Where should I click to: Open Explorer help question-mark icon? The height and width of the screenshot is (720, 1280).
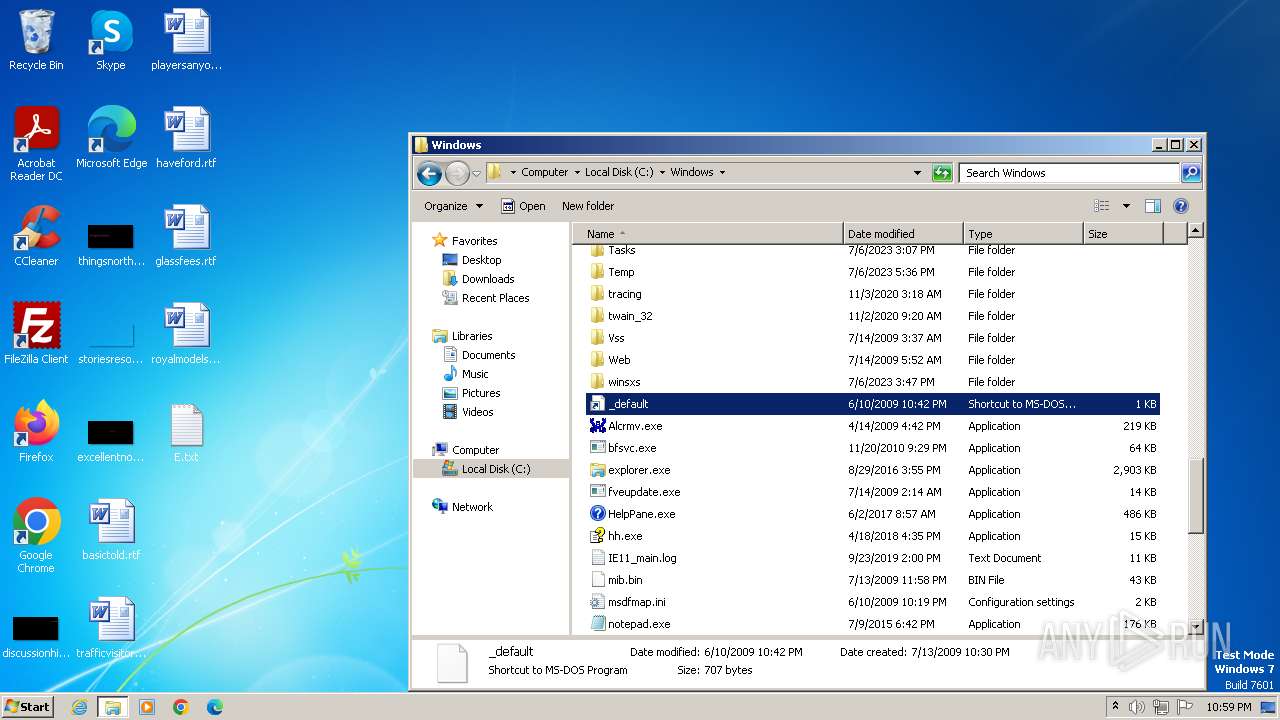click(x=1181, y=206)
